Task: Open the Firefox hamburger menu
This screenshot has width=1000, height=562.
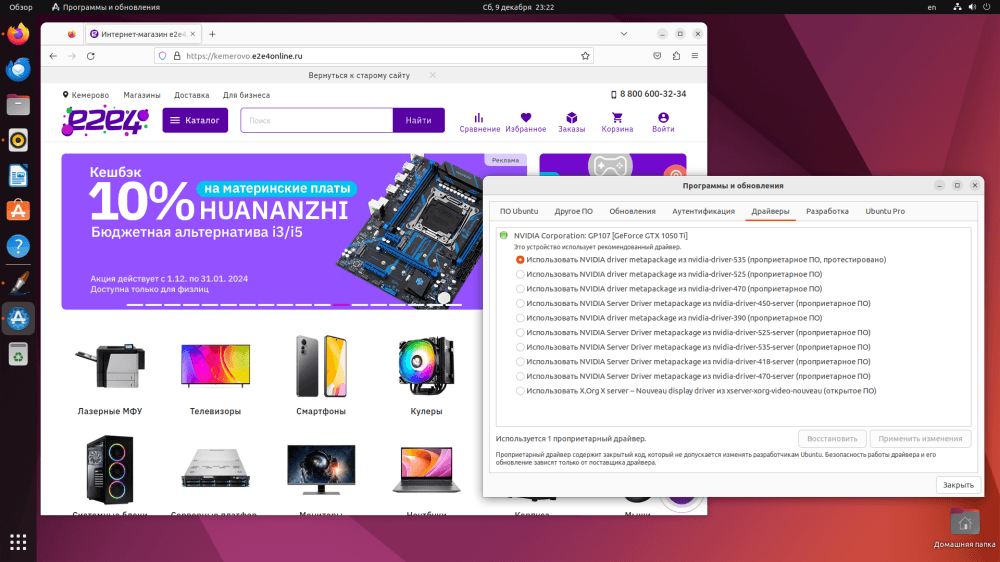Action: coord(695,56)
